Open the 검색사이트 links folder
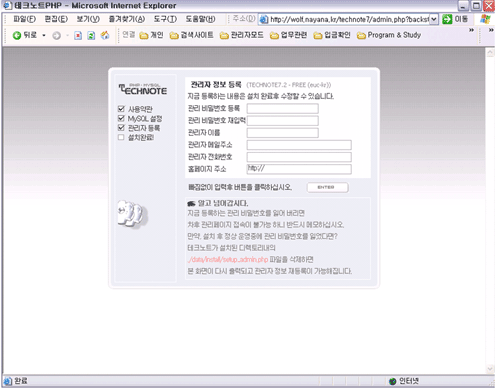 click(x=191, y=35)
